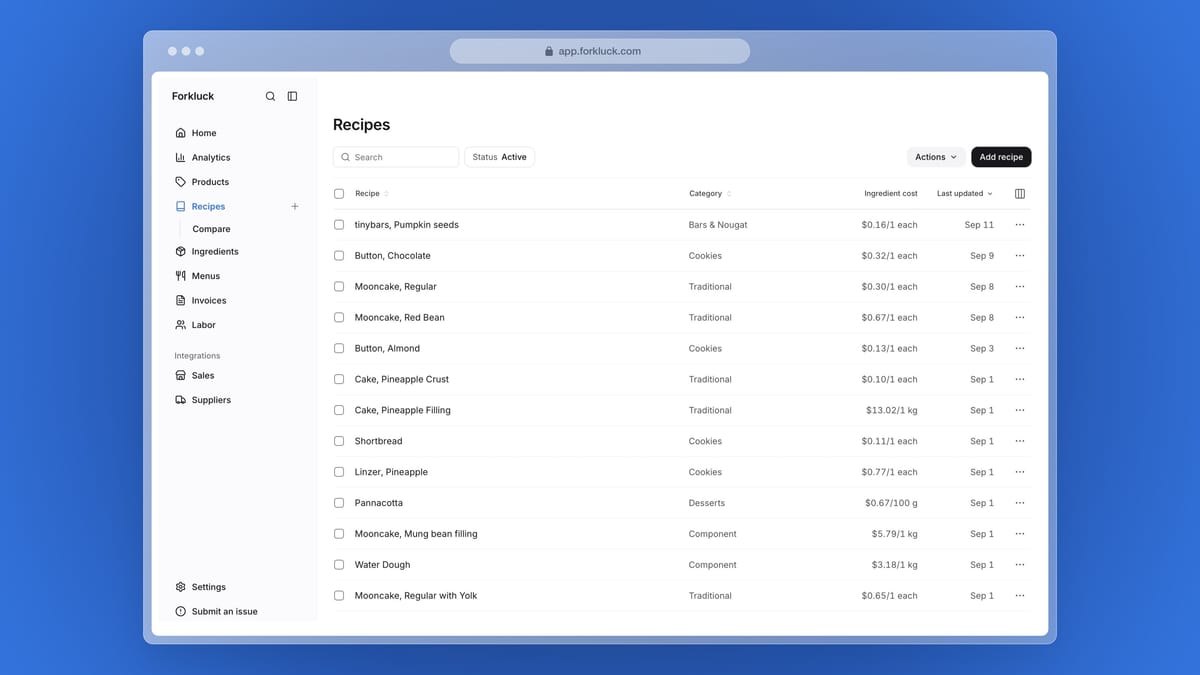This screenshot has width=1200, height=675.
Task: Add a new recipe via sidebar plus icon
Action: click(x=294, y=206)
